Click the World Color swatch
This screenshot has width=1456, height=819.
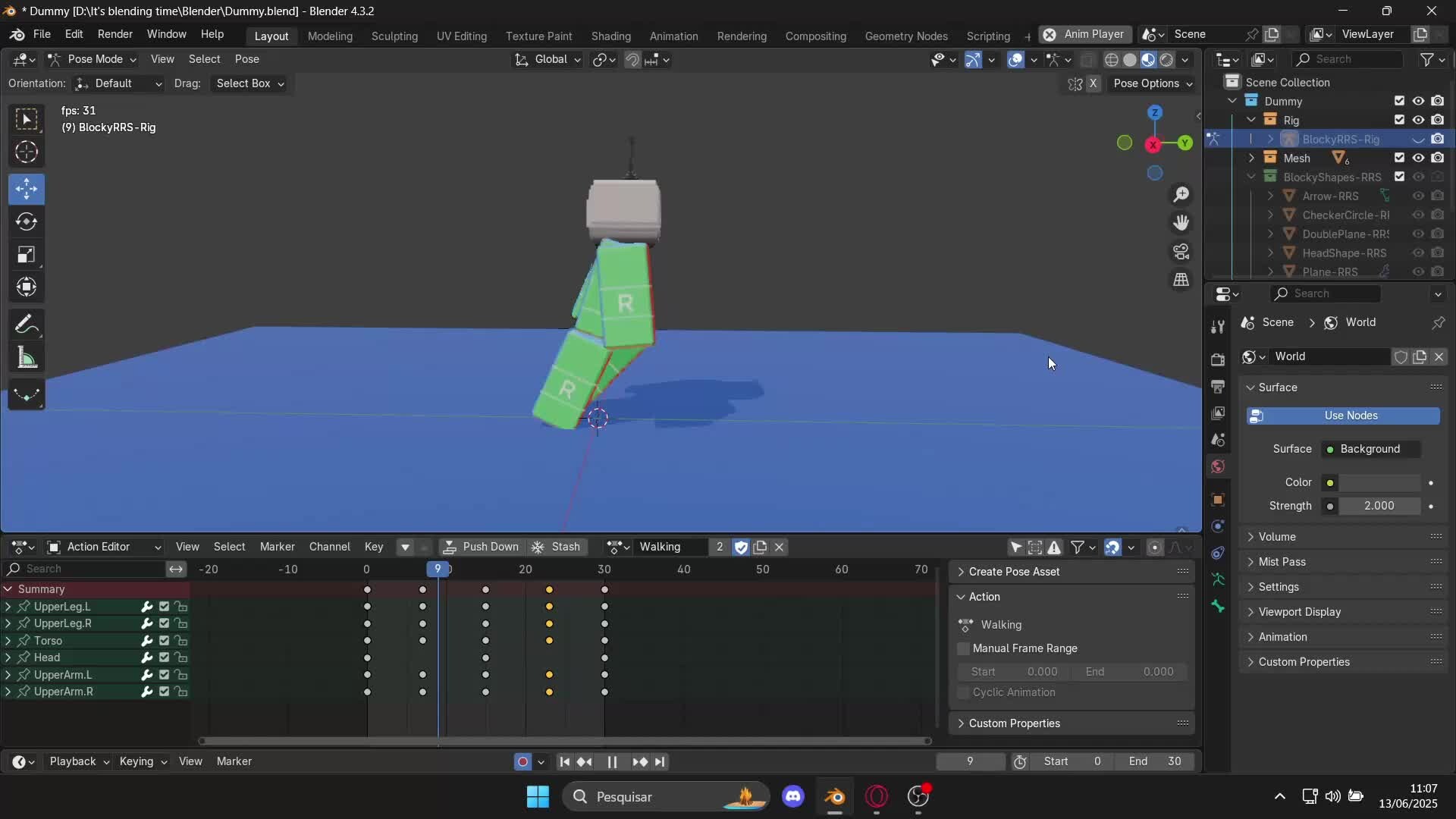(x=1379, y=482)
